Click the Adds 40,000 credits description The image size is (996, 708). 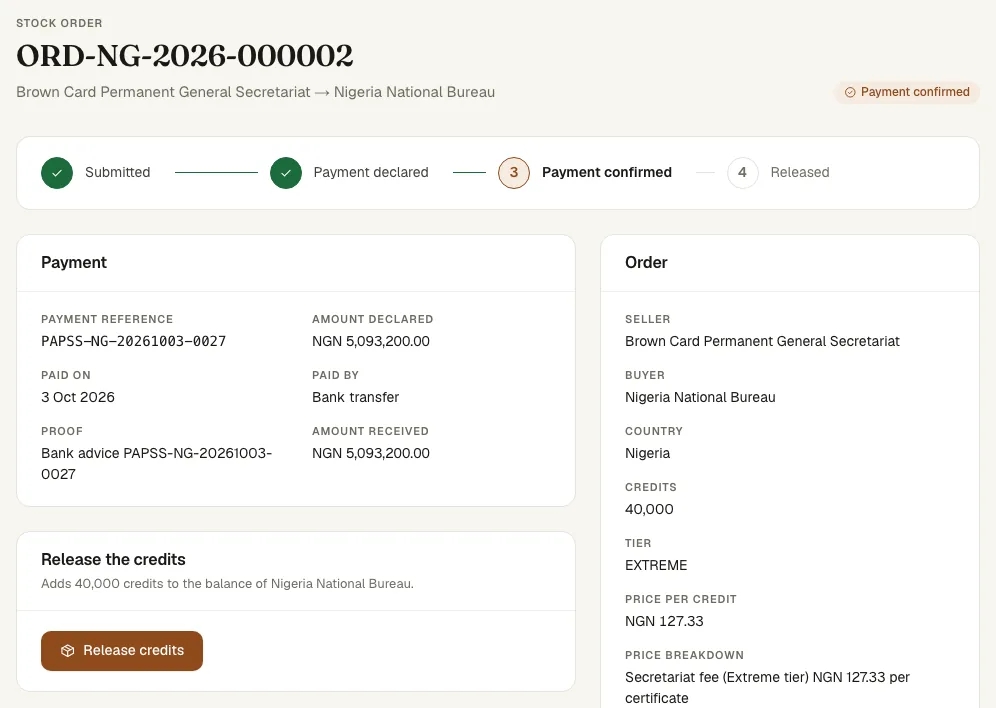227,584
